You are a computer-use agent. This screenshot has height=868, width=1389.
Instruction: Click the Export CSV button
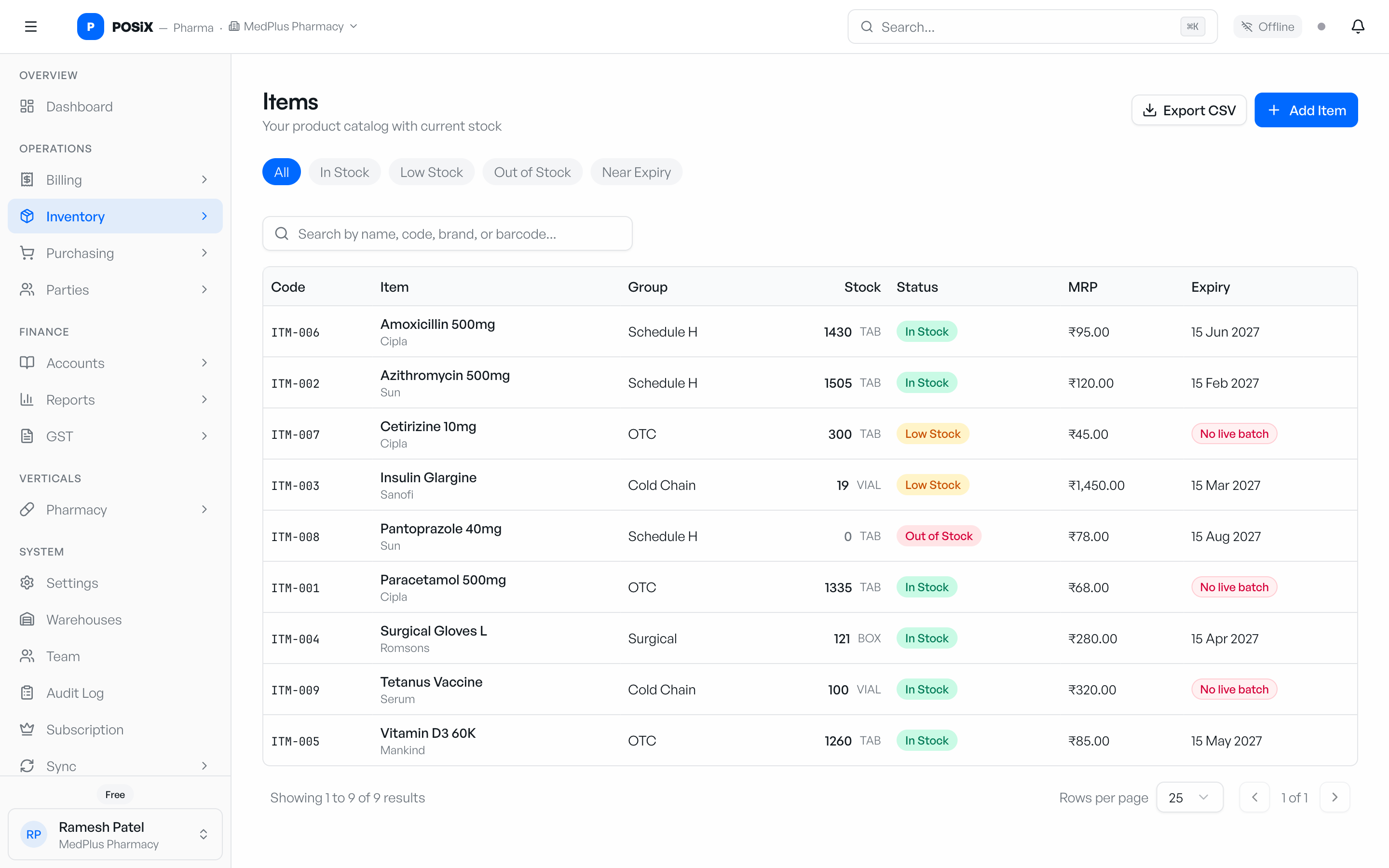tap(1189, 110)
